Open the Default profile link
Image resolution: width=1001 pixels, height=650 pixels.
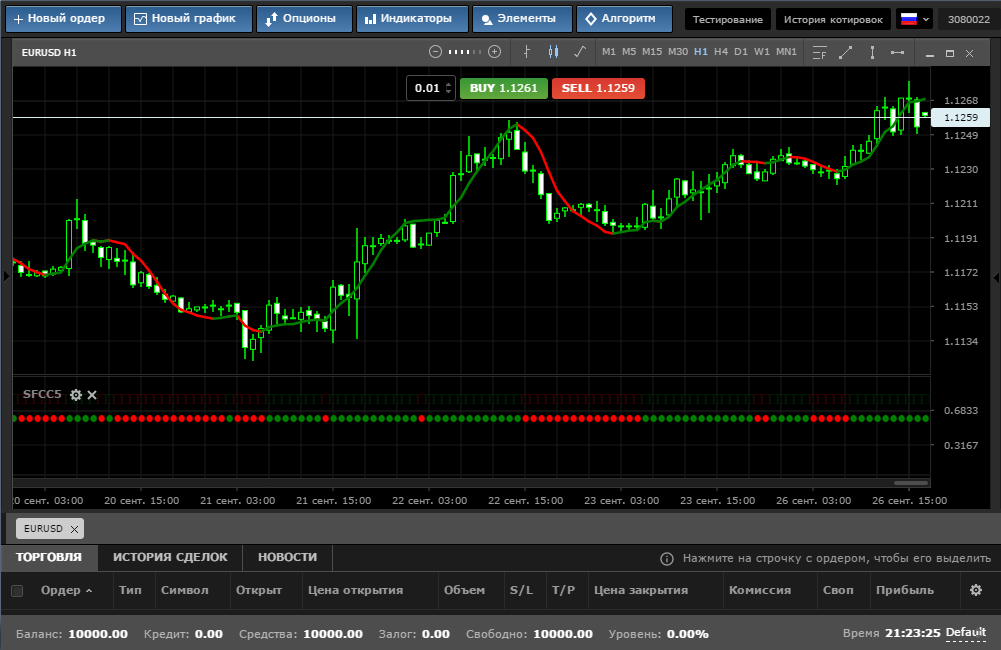[966, 633]
